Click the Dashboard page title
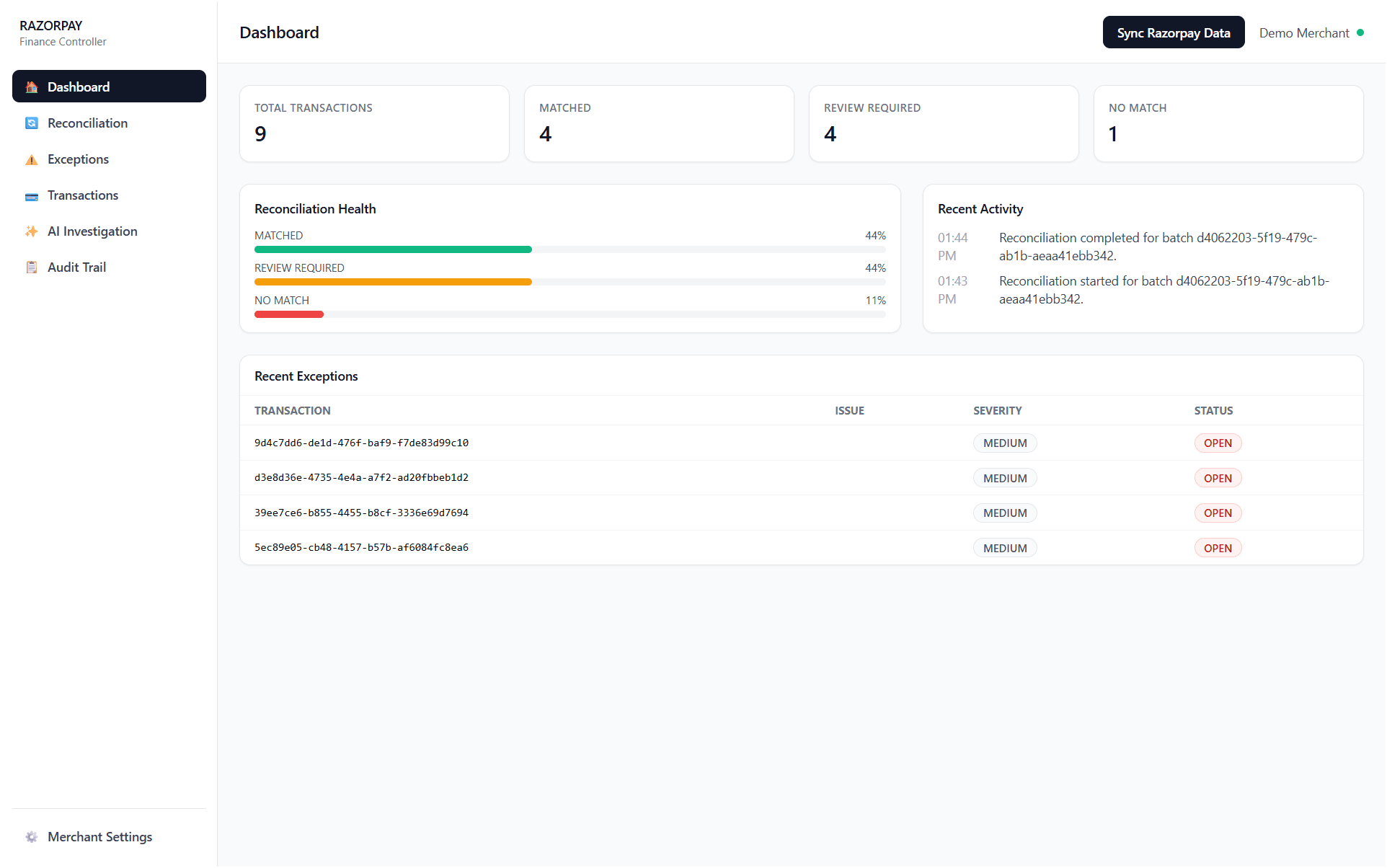This screenshot has height=868, width=1387. pyautogui.click(x=279, y=32)
